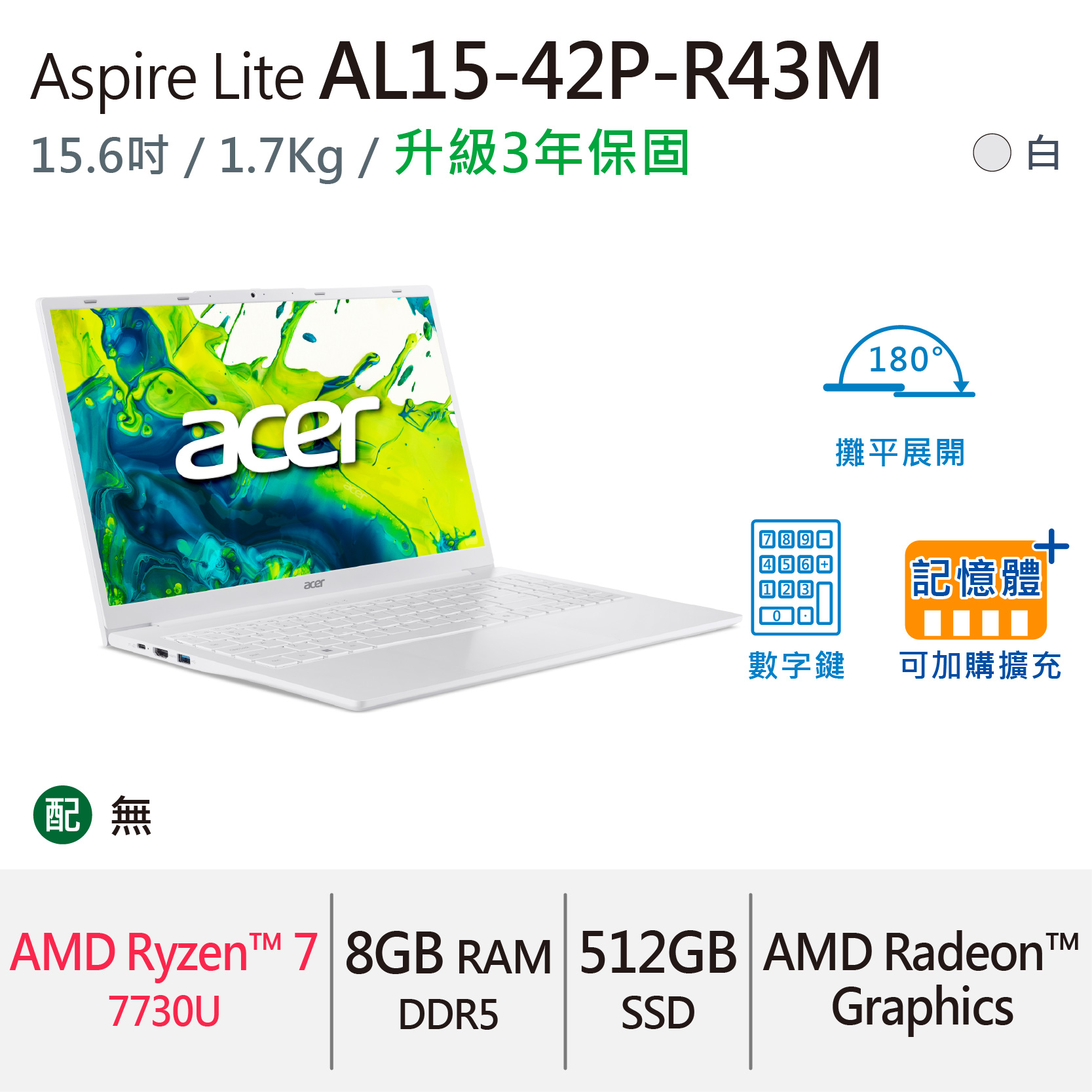Click the AMD Radeon Graphics spec

921,981
